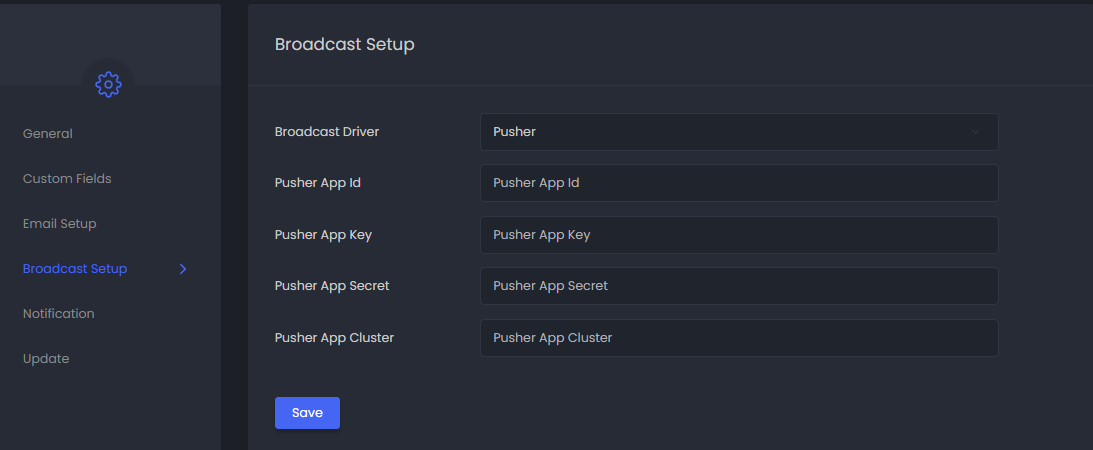Click the Pusher App Secret label
Screen dimensions: 1093x450
[x=332, y=286]
